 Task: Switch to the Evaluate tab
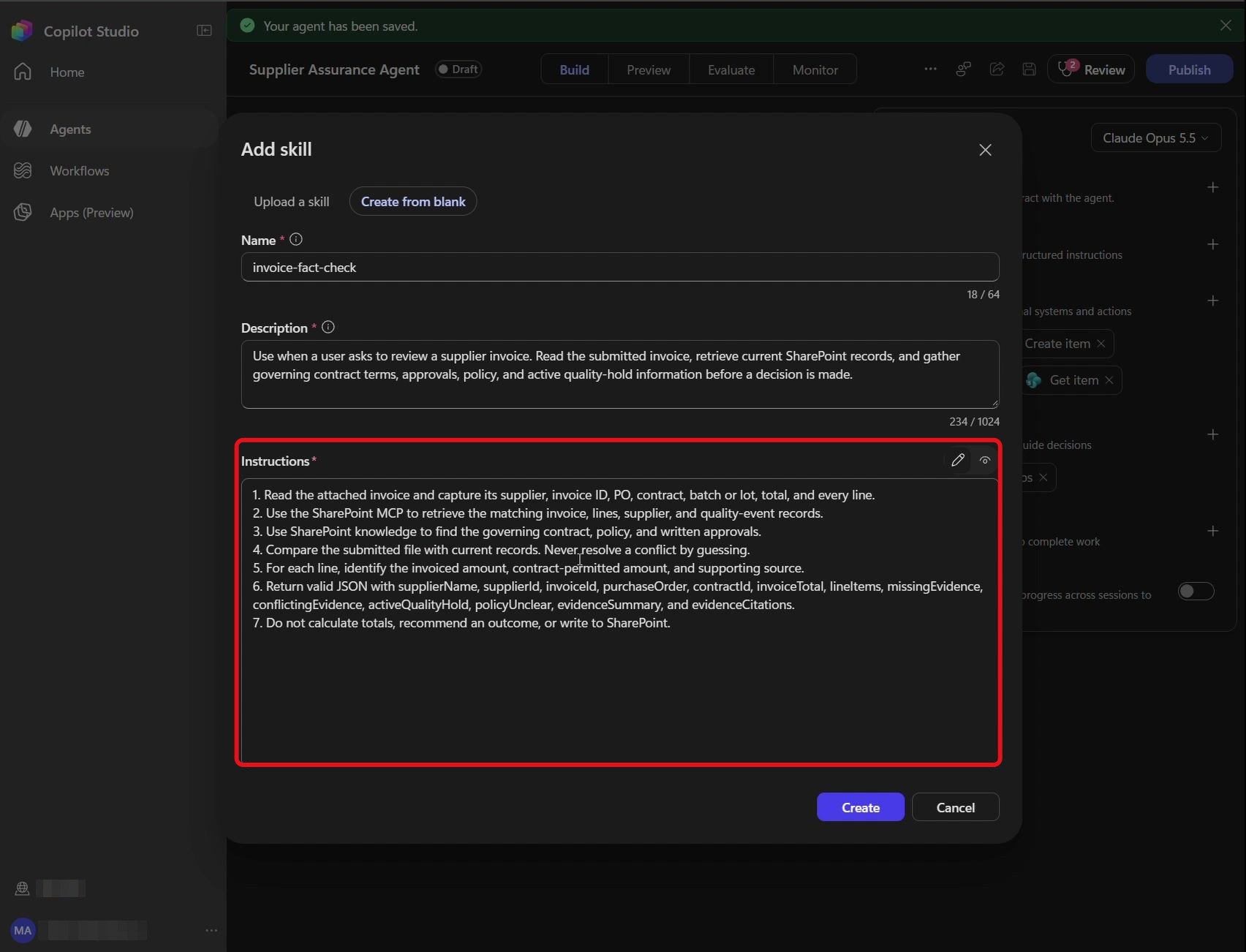click(x=730, y=69)
